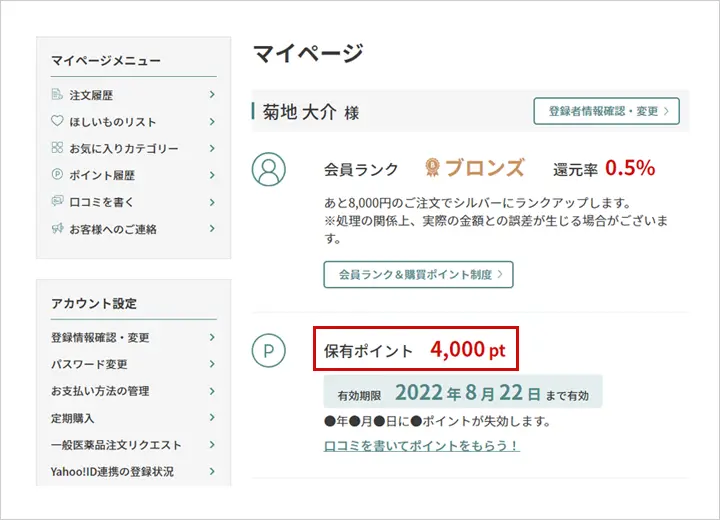Click the 会員ランク＆購買ポイント制度 button
720x520 pixels.
tap(418, 274)
